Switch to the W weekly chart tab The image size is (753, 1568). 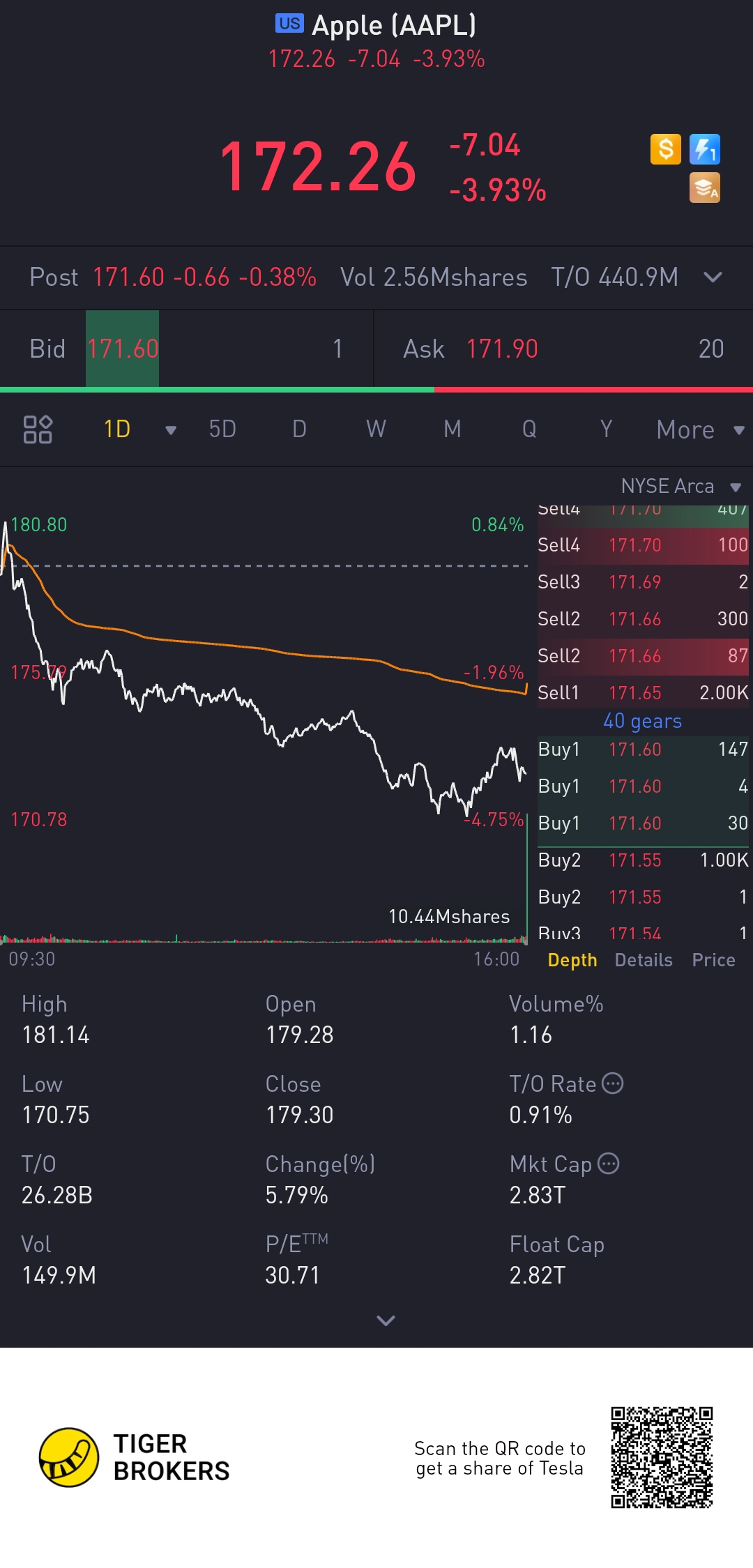tap(376, 429)
